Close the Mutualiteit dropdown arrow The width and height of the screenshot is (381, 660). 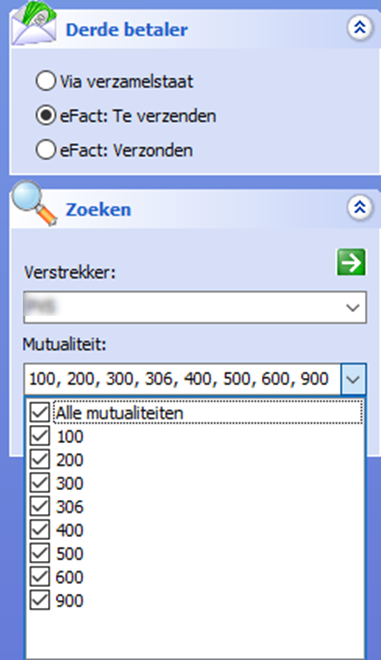353,379
